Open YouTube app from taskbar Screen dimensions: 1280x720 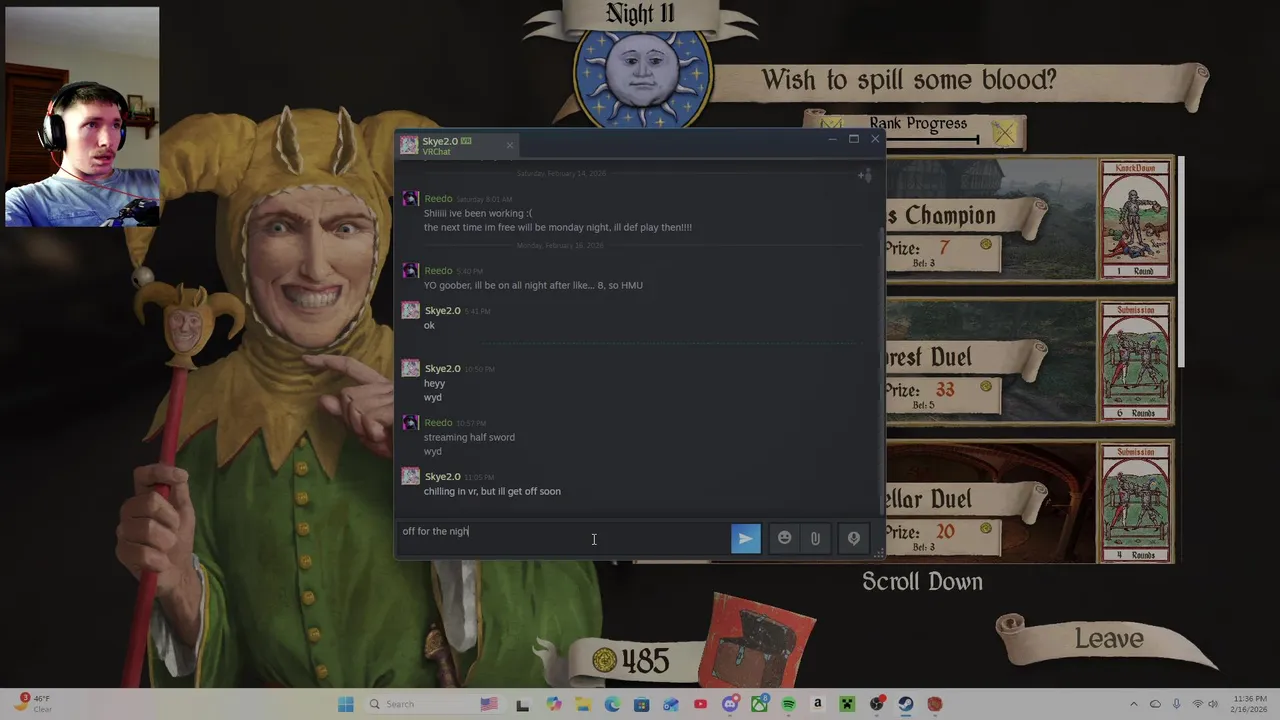[700, 704]
